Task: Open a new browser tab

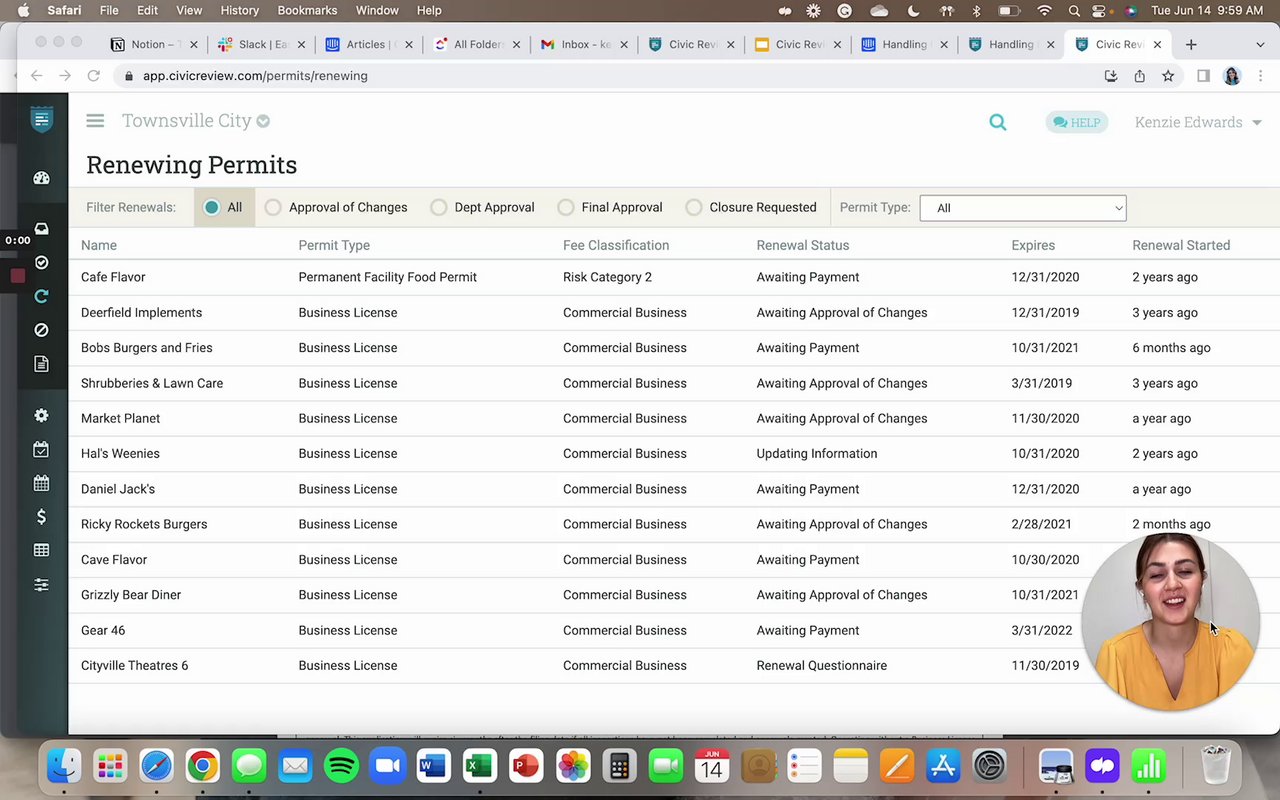Action: [x=1191, y=44]
